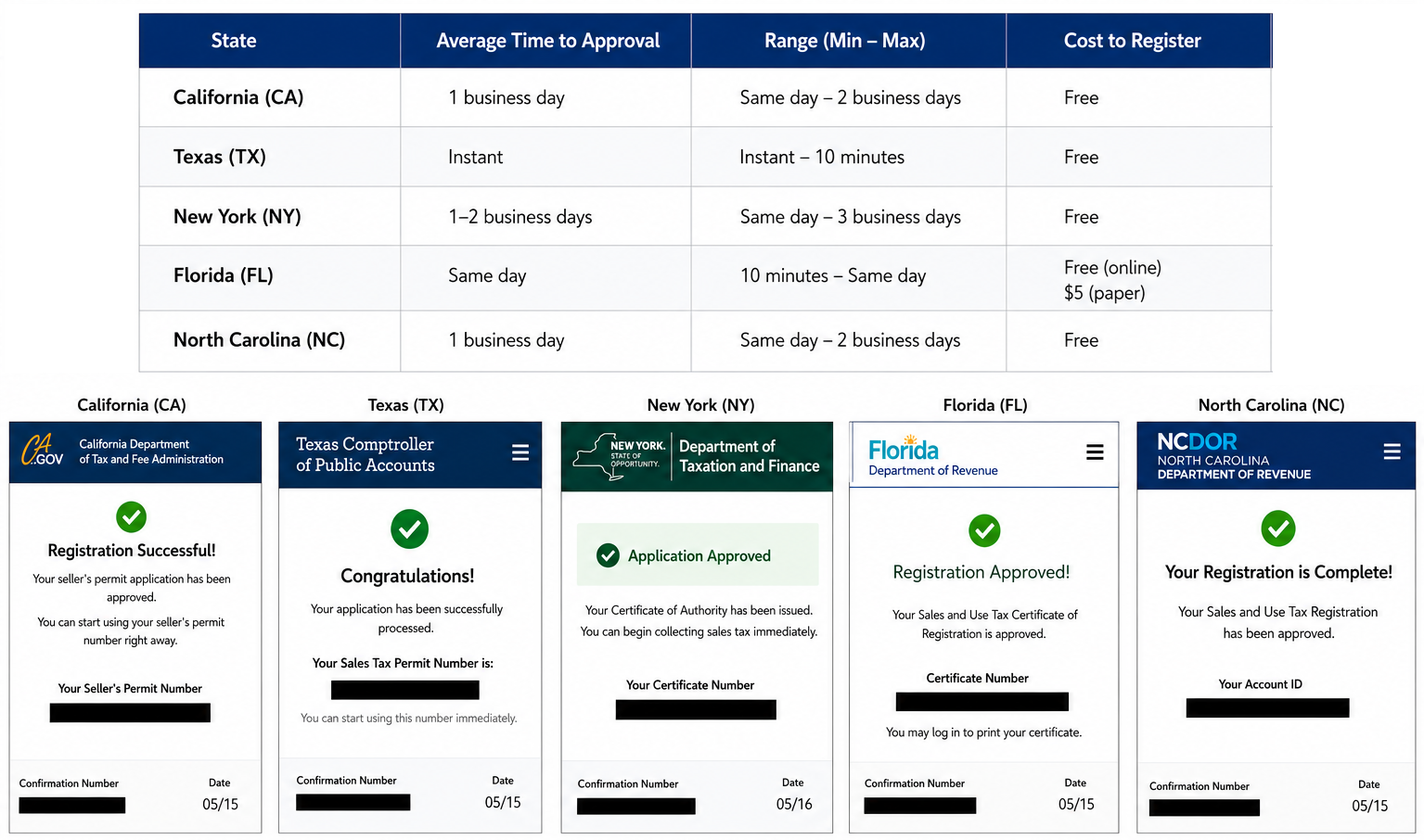This screenshot has width=1424, height=840.
Task: Open the Texas Comptroller hamburger menu
Action: coord(520,452)
